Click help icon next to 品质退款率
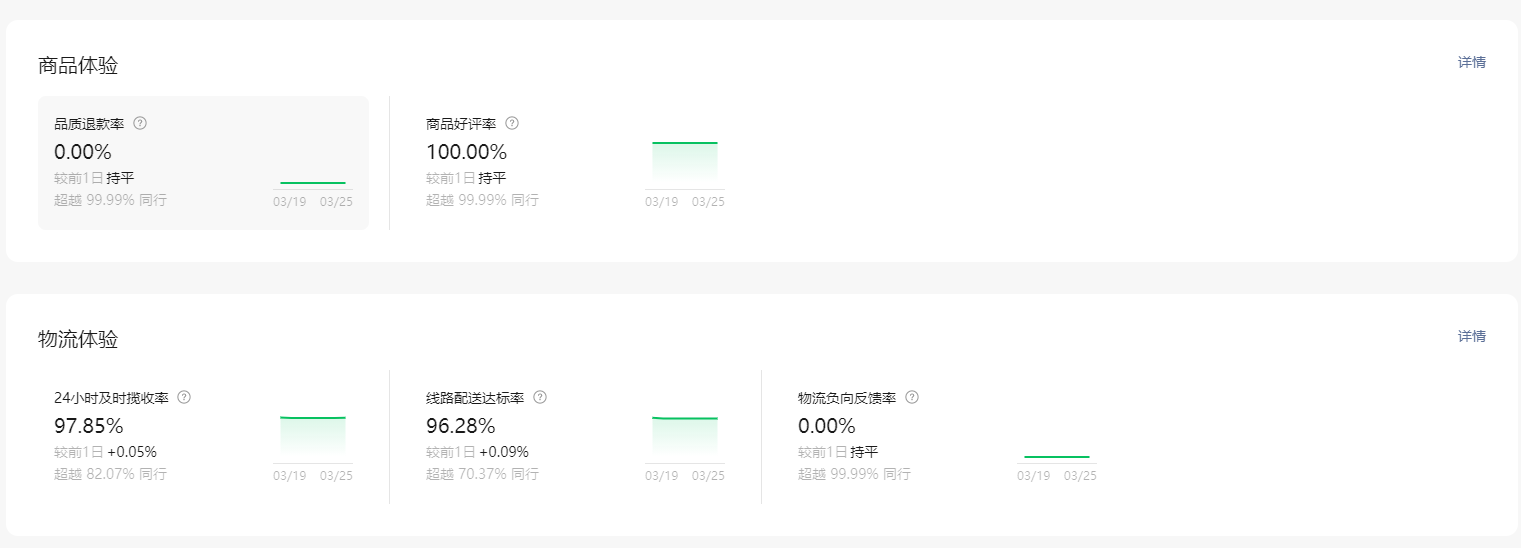The height and width of the screenshot is (548, 1521). [x=140, y=123]
